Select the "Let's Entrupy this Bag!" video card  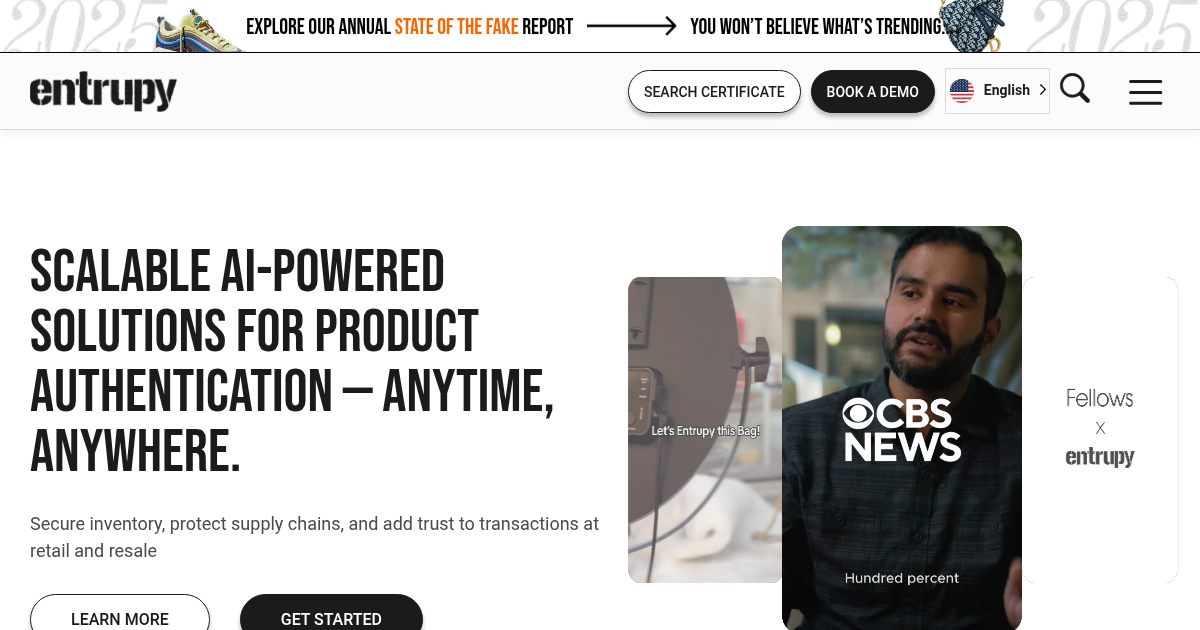point(705,430)
